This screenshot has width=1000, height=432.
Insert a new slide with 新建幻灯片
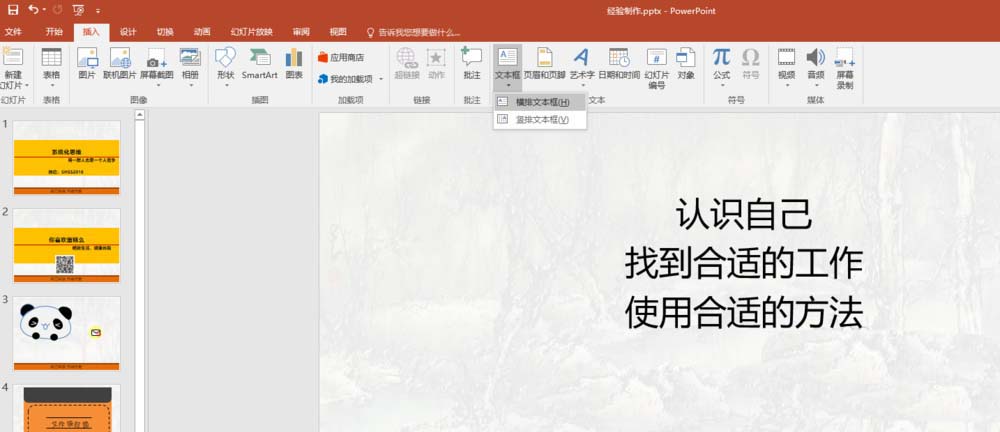[13, 67]
